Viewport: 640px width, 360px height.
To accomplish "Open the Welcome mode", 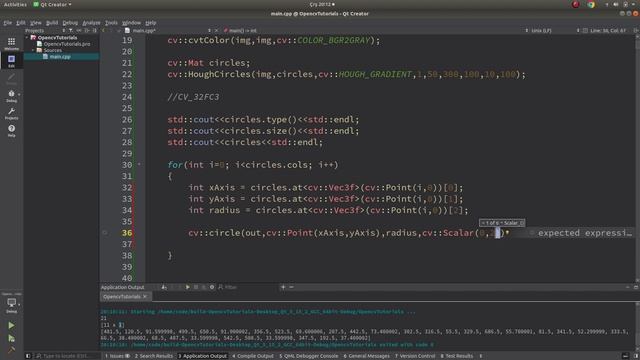I will click(11, 43).
